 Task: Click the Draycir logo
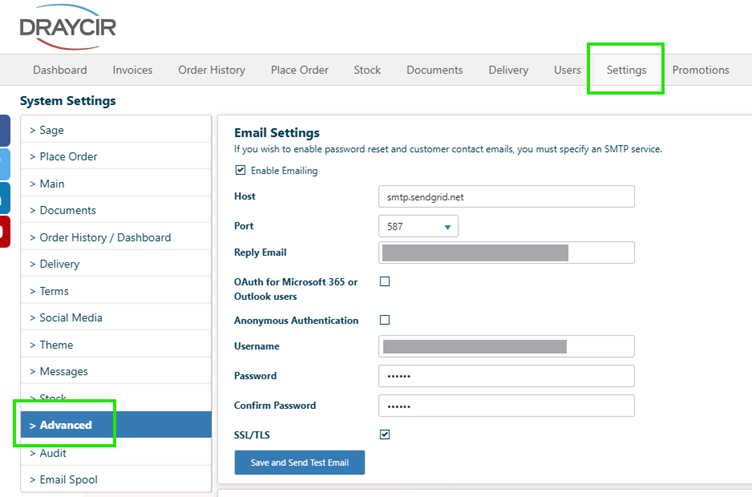68,27
